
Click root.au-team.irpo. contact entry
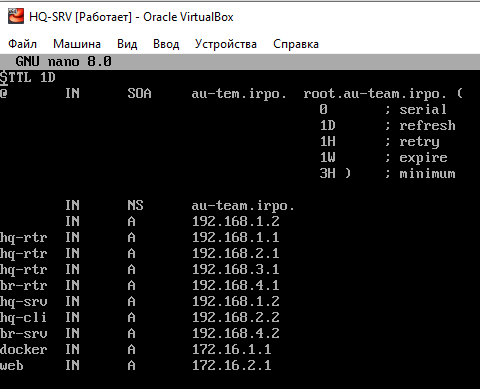375,94
